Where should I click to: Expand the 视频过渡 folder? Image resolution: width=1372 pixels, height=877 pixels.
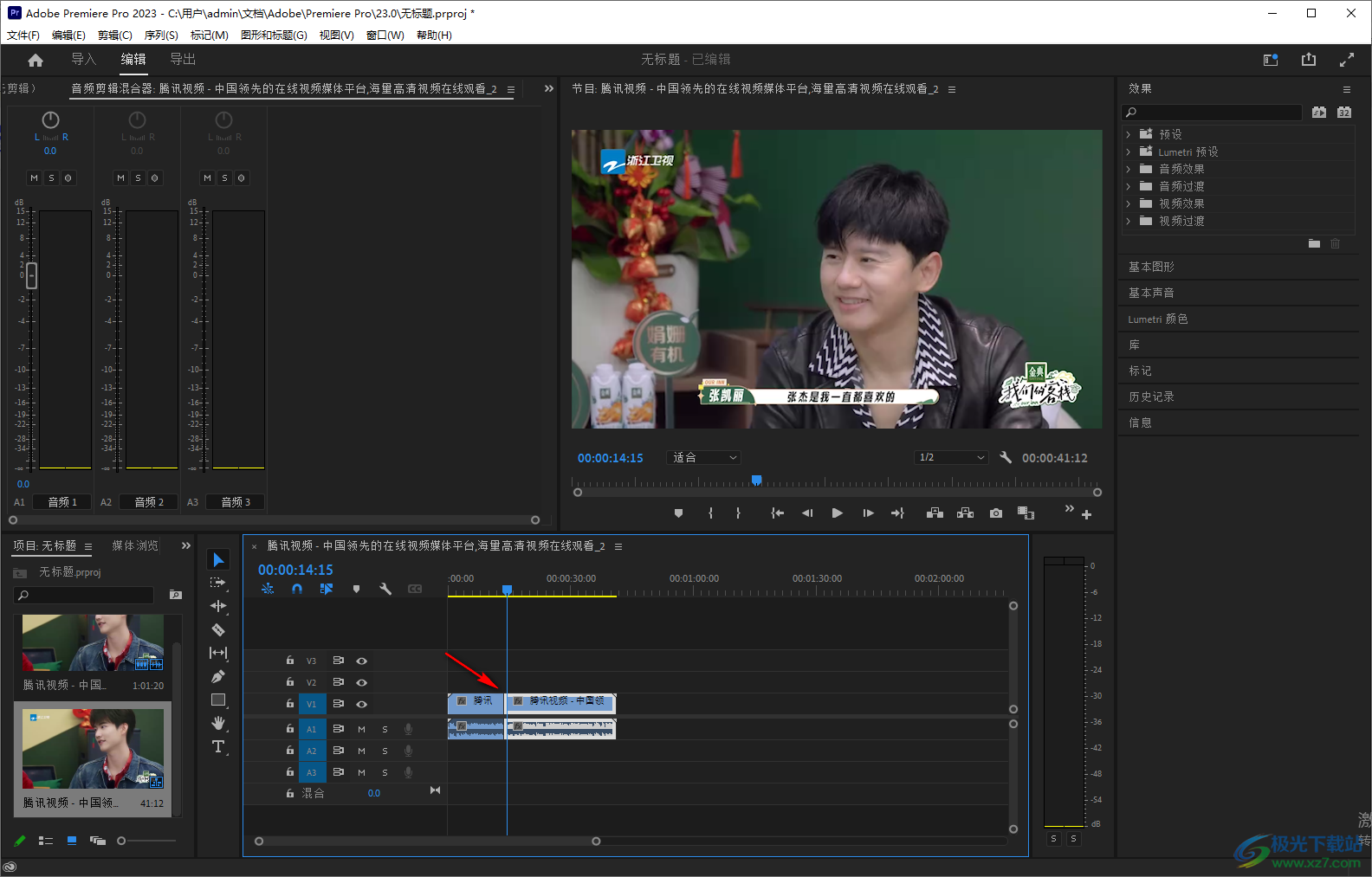pos(1128,221)
